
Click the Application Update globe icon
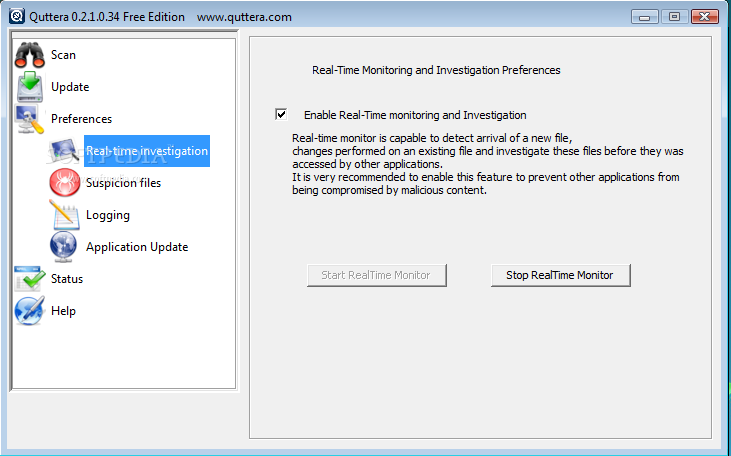pos(63,247)
